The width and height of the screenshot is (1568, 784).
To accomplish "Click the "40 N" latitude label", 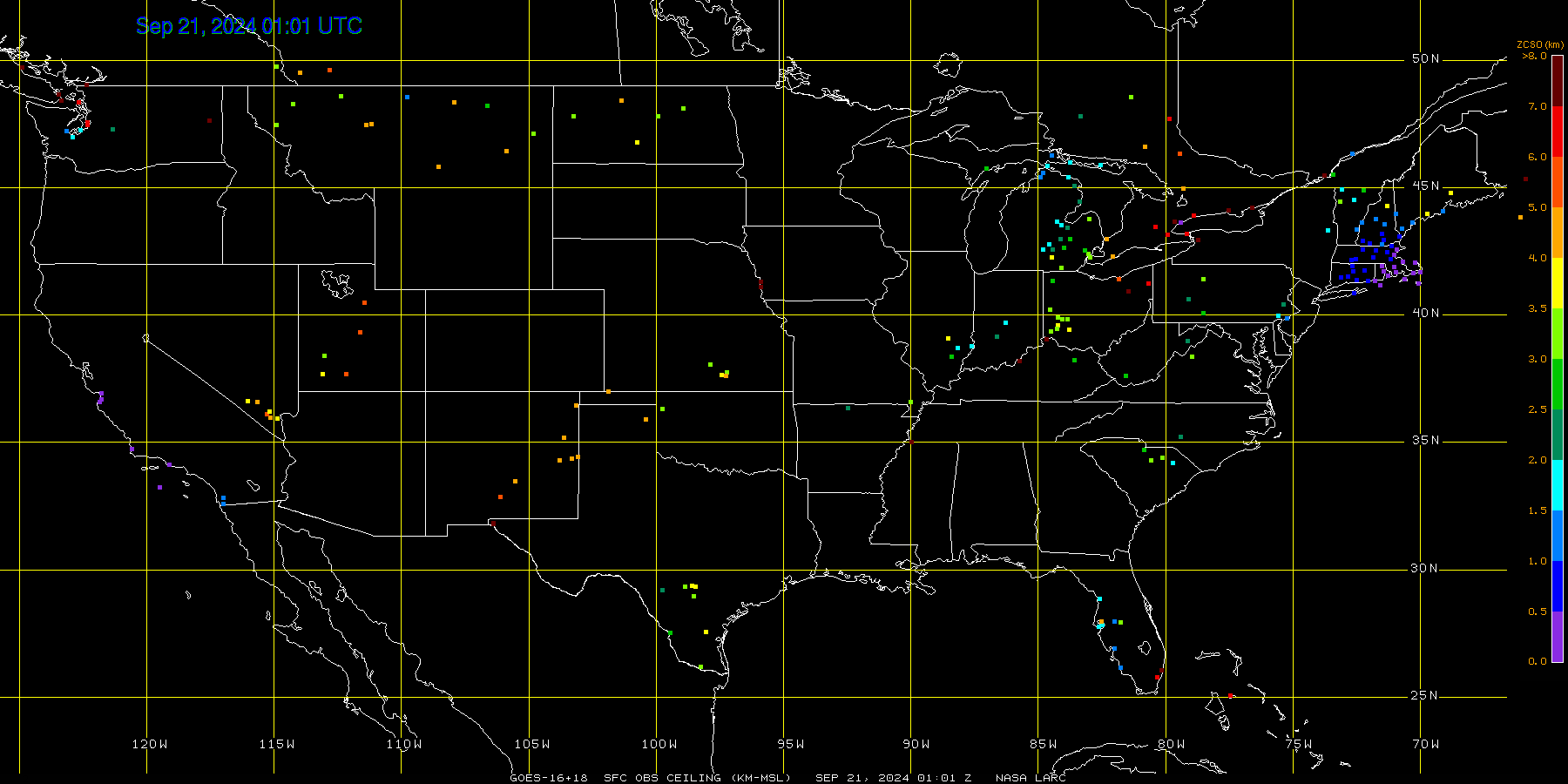I will pyautogui.click(x=1425, y=314).
